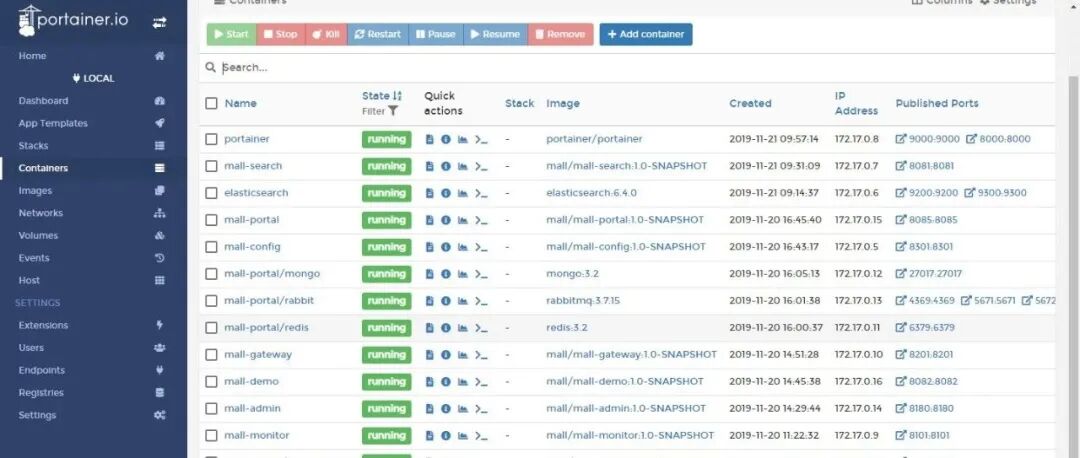This screenshot has width=1080, height=458.
Task: Check the mall-search container checkbox
Action: [x=211, y=166]
